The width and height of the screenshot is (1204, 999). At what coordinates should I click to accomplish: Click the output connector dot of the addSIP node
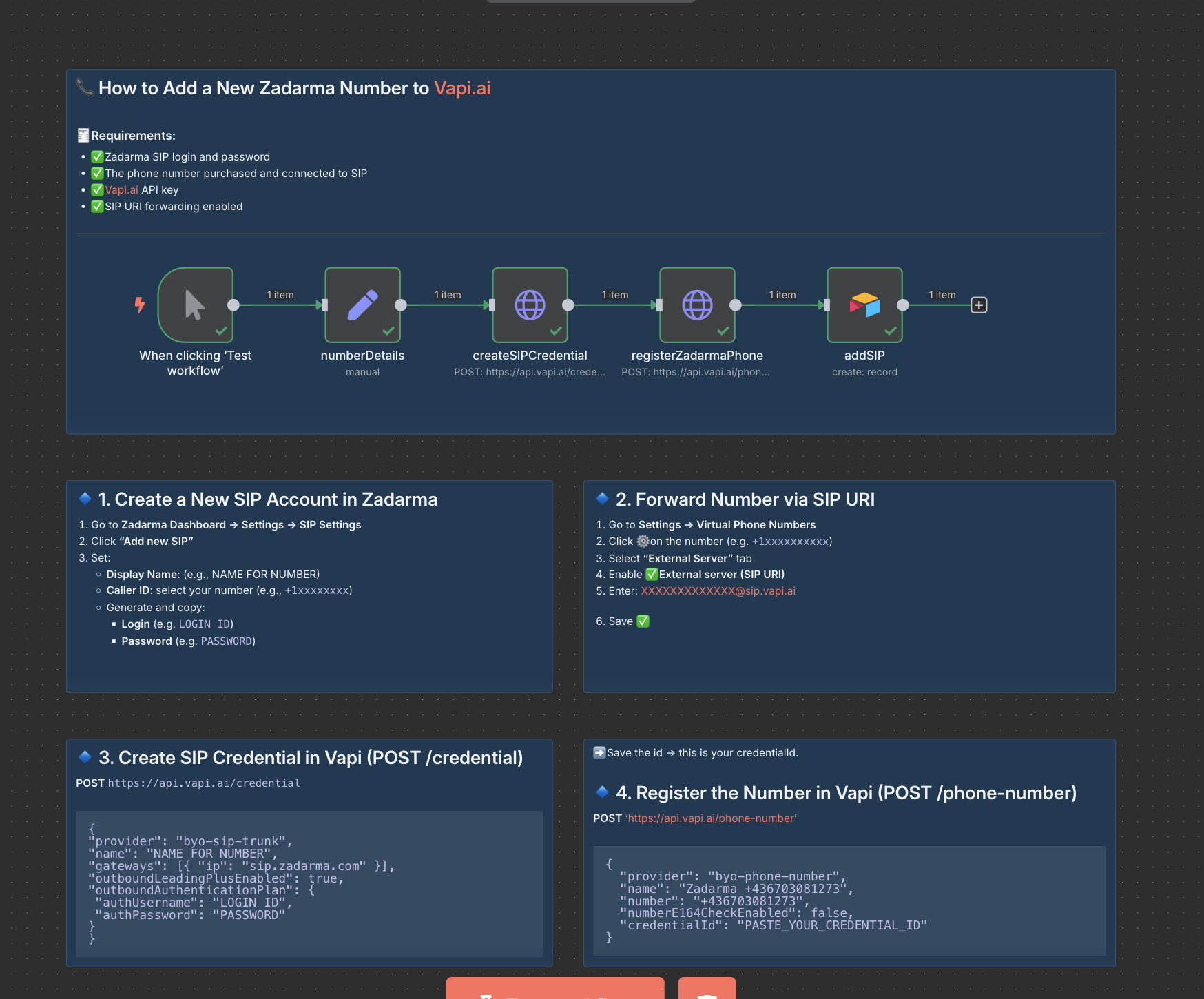(903, 305)
